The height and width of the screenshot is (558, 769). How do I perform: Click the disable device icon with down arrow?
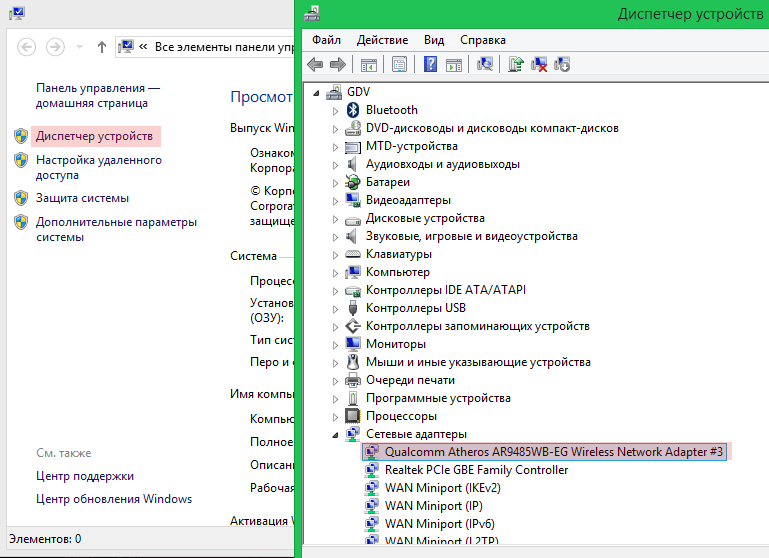(562, 65)
